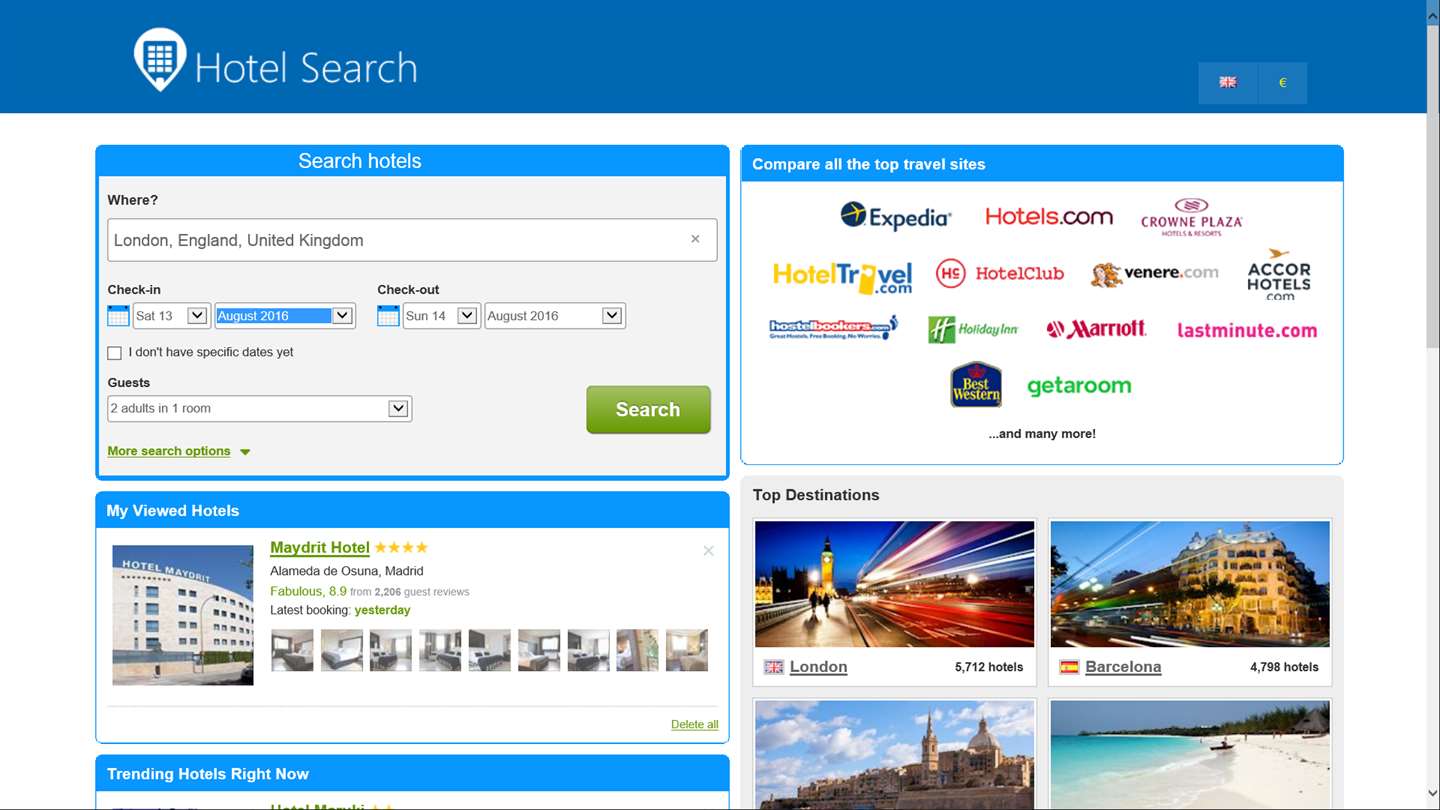Viewport: 1440px width, 810px height.
Task: Click the Marriott logo
Action: pos(1096,329)
